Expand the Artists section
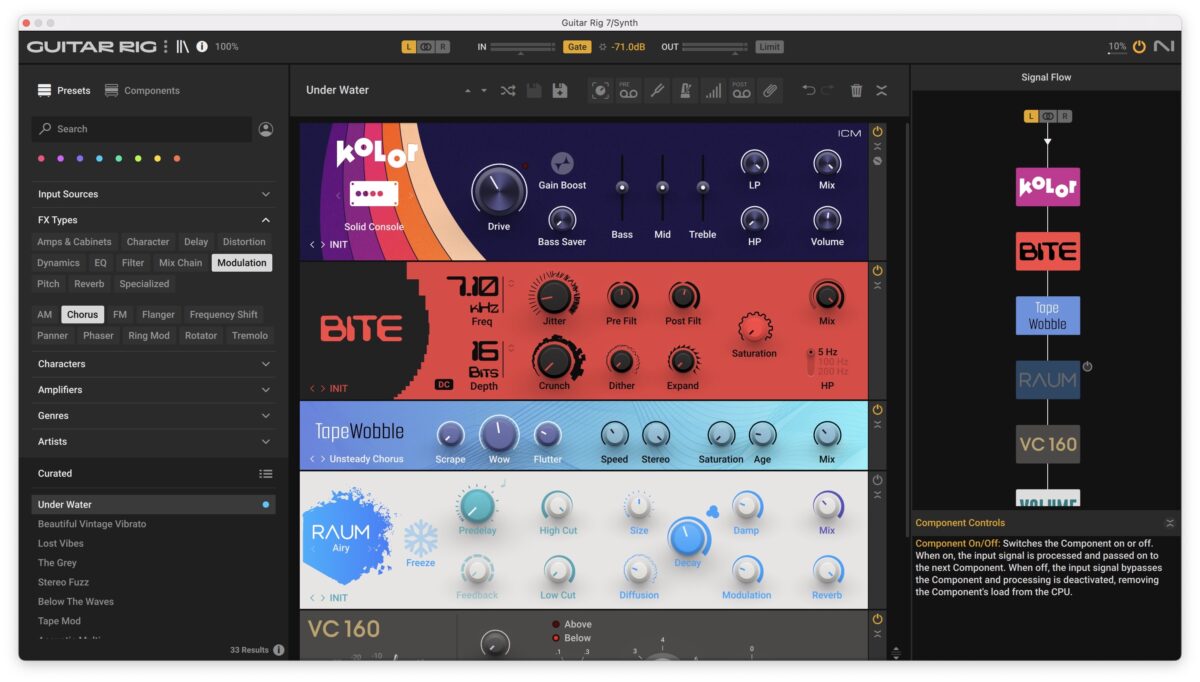This screenshot has width=1200, height=682. [x=154, y=442]
